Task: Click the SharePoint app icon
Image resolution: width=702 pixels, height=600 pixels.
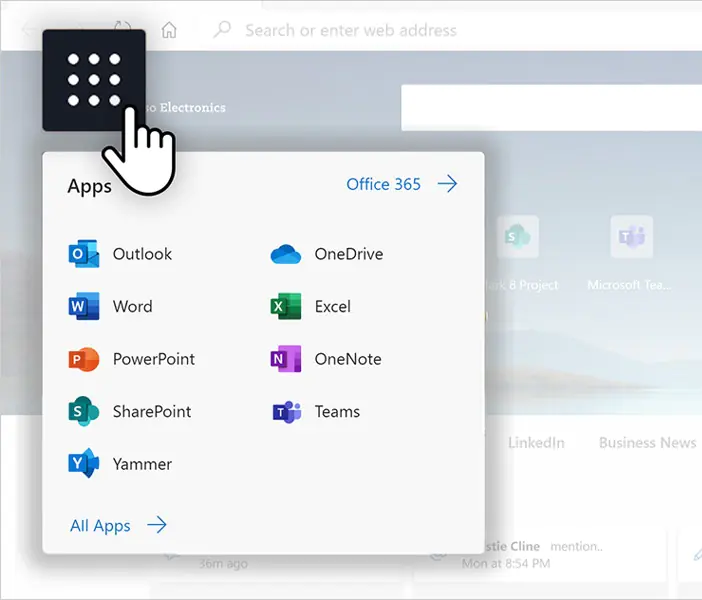Action: pyautogui.click(x=84, y=411)
